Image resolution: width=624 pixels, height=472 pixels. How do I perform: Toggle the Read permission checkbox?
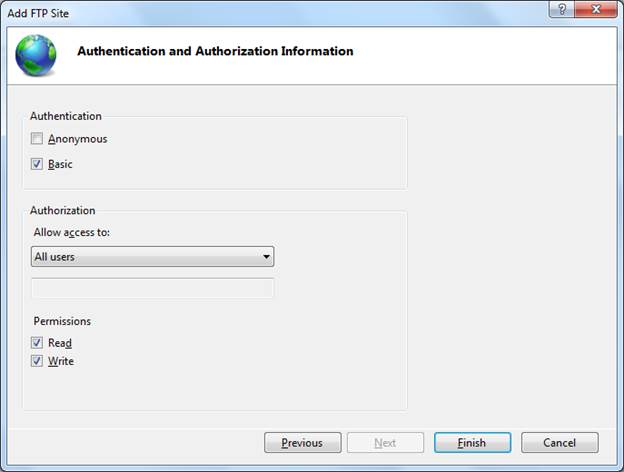click(37, 343)
